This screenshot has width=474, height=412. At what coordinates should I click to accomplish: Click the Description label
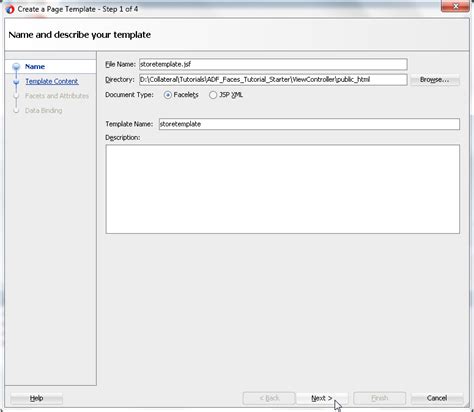pyautogui.click(x=123, y=137)
